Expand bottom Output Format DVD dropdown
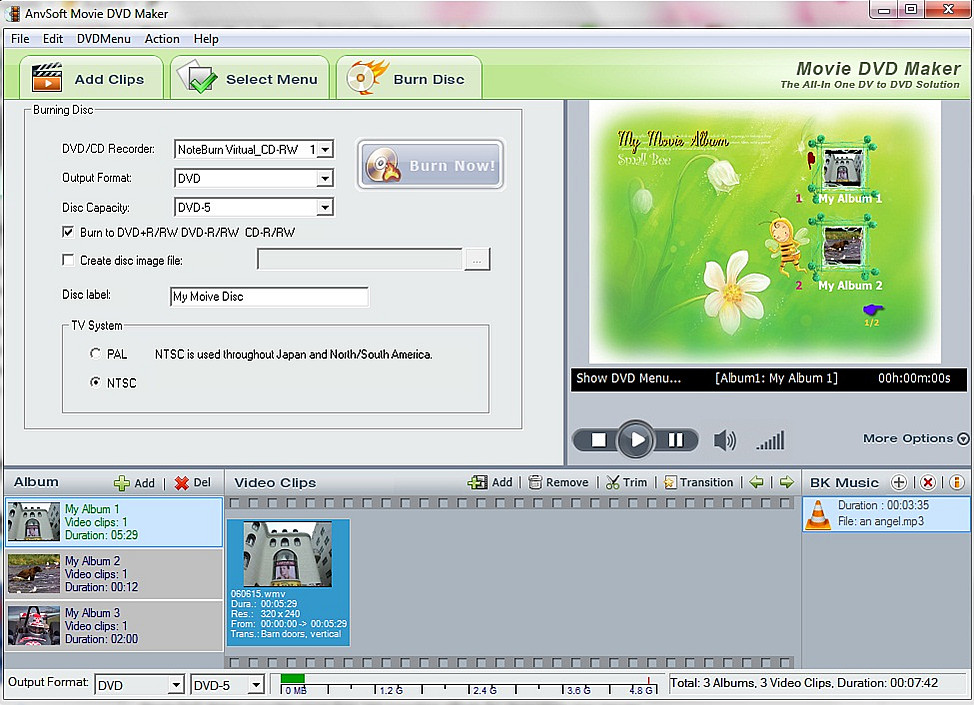 coord(176,685)
